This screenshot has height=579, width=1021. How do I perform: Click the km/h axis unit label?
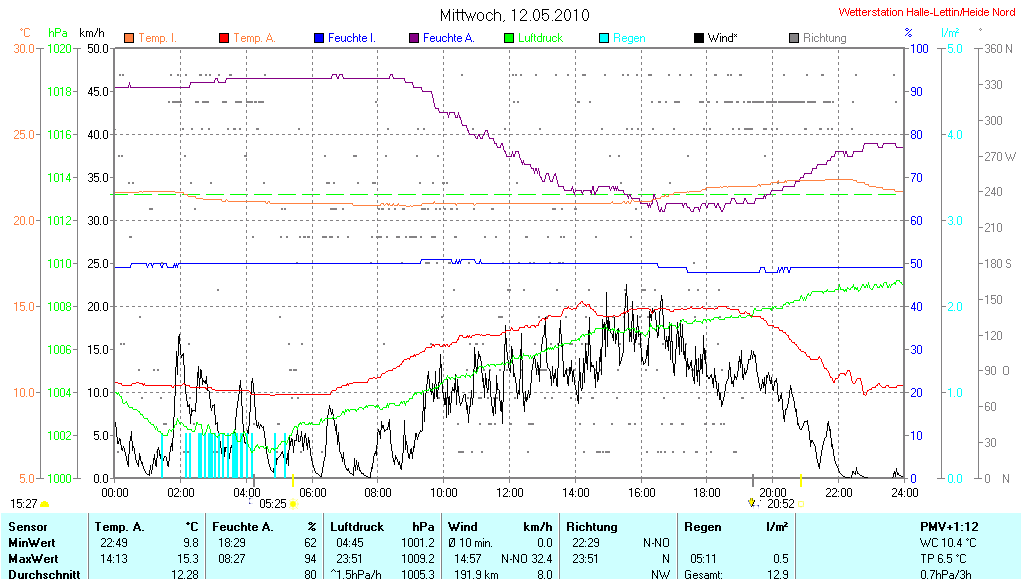(x=92, y=33)
